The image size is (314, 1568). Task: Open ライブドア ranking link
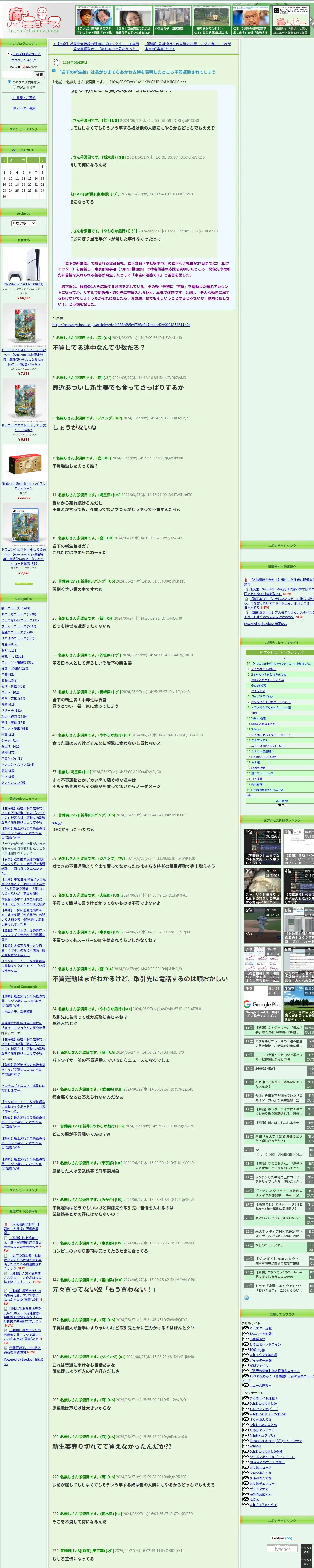pos(259,691)
